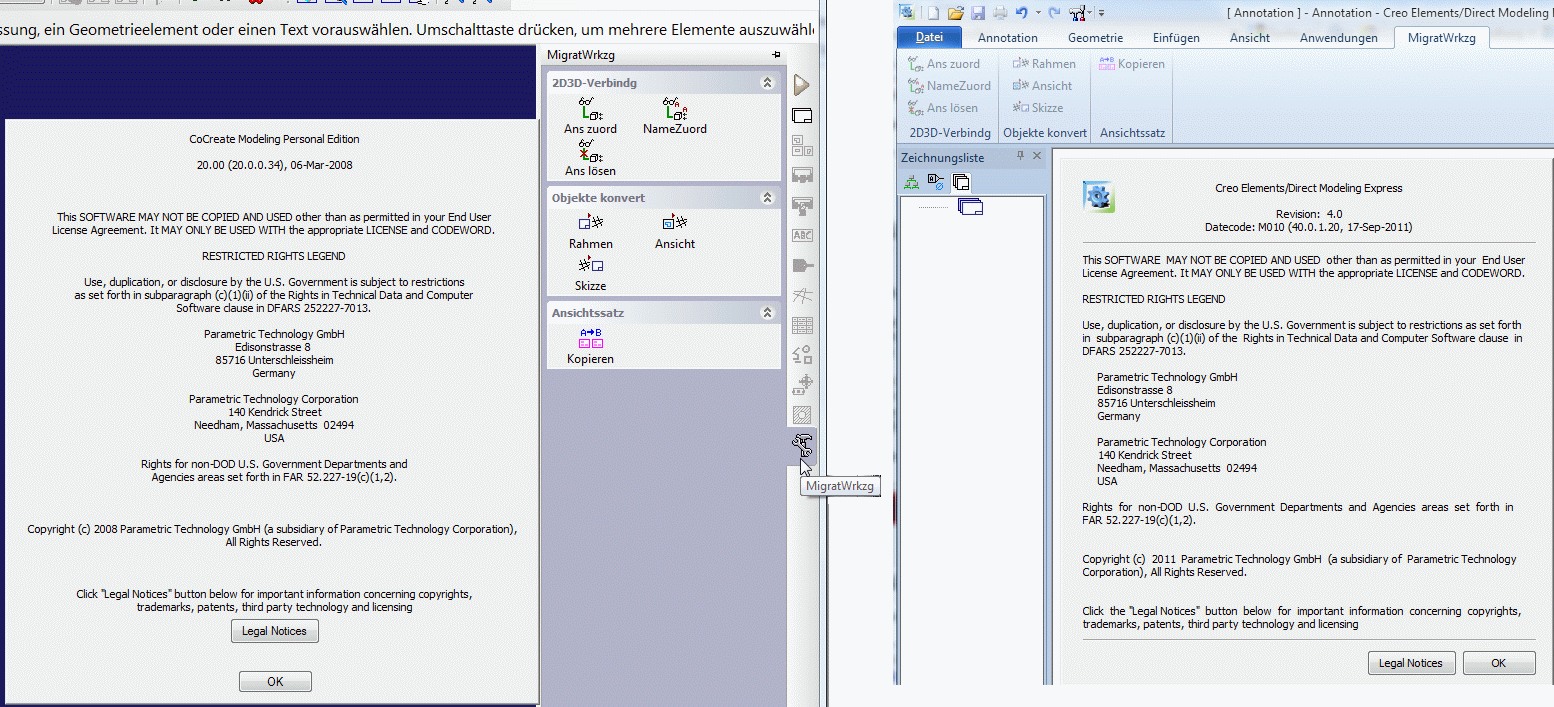
Task: Click the 2D3D-Verbindg ribbon group label
Action: point(949,132)
